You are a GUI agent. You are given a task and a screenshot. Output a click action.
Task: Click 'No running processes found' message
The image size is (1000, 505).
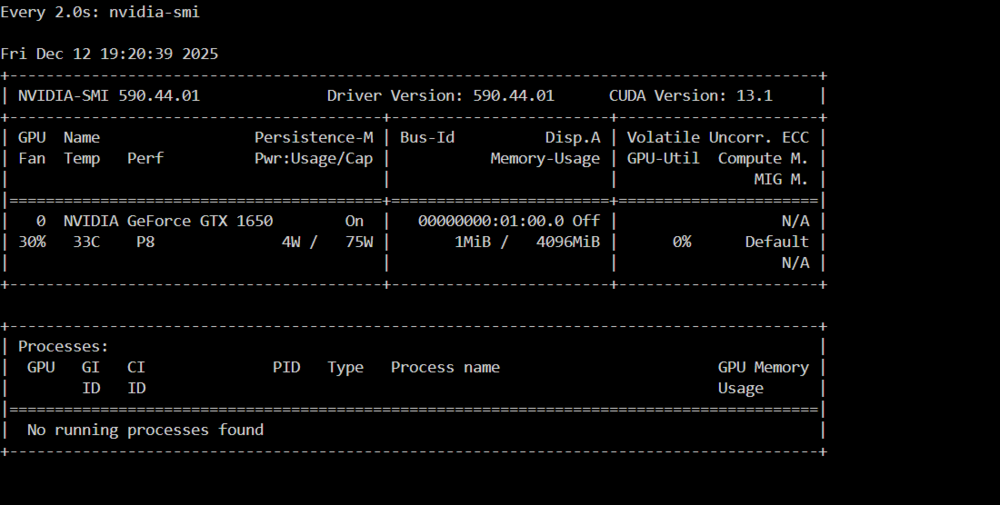[145, 430]
